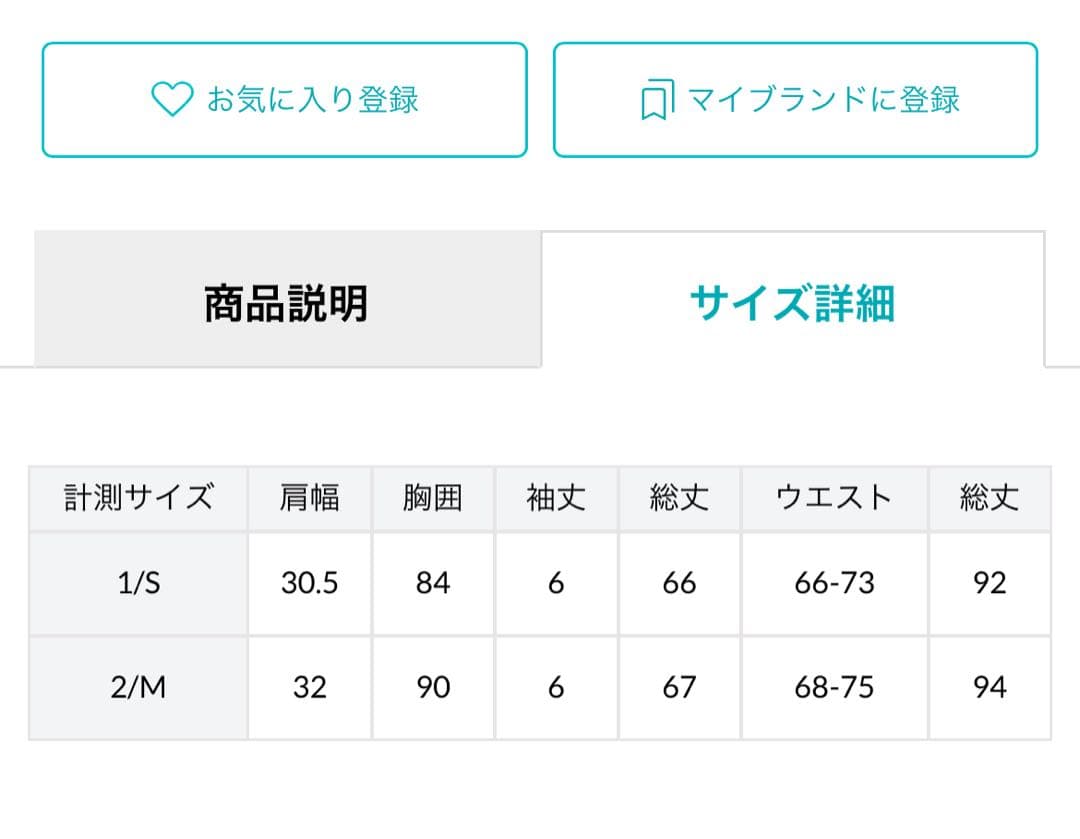Click the 袖丈 column header
Image resolution: width=1080 pixels, height=839 pixels.
(556, 498)
